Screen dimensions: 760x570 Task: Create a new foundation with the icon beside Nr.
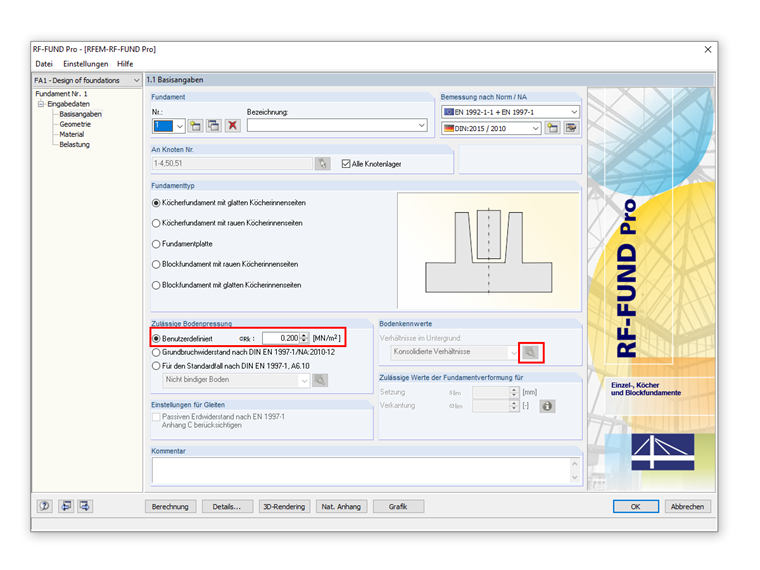pos(195,126)
